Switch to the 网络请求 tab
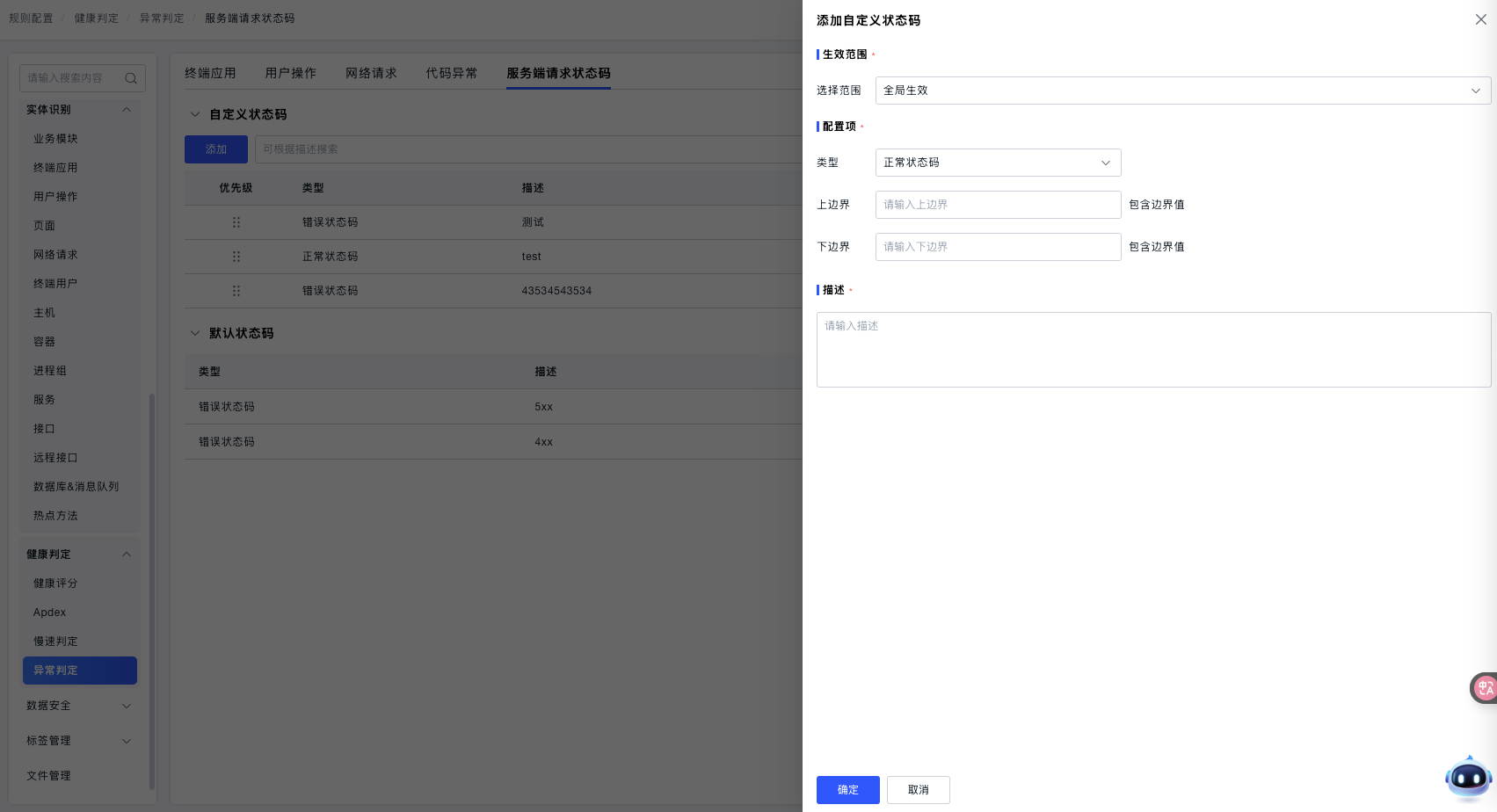 [371, 73]
